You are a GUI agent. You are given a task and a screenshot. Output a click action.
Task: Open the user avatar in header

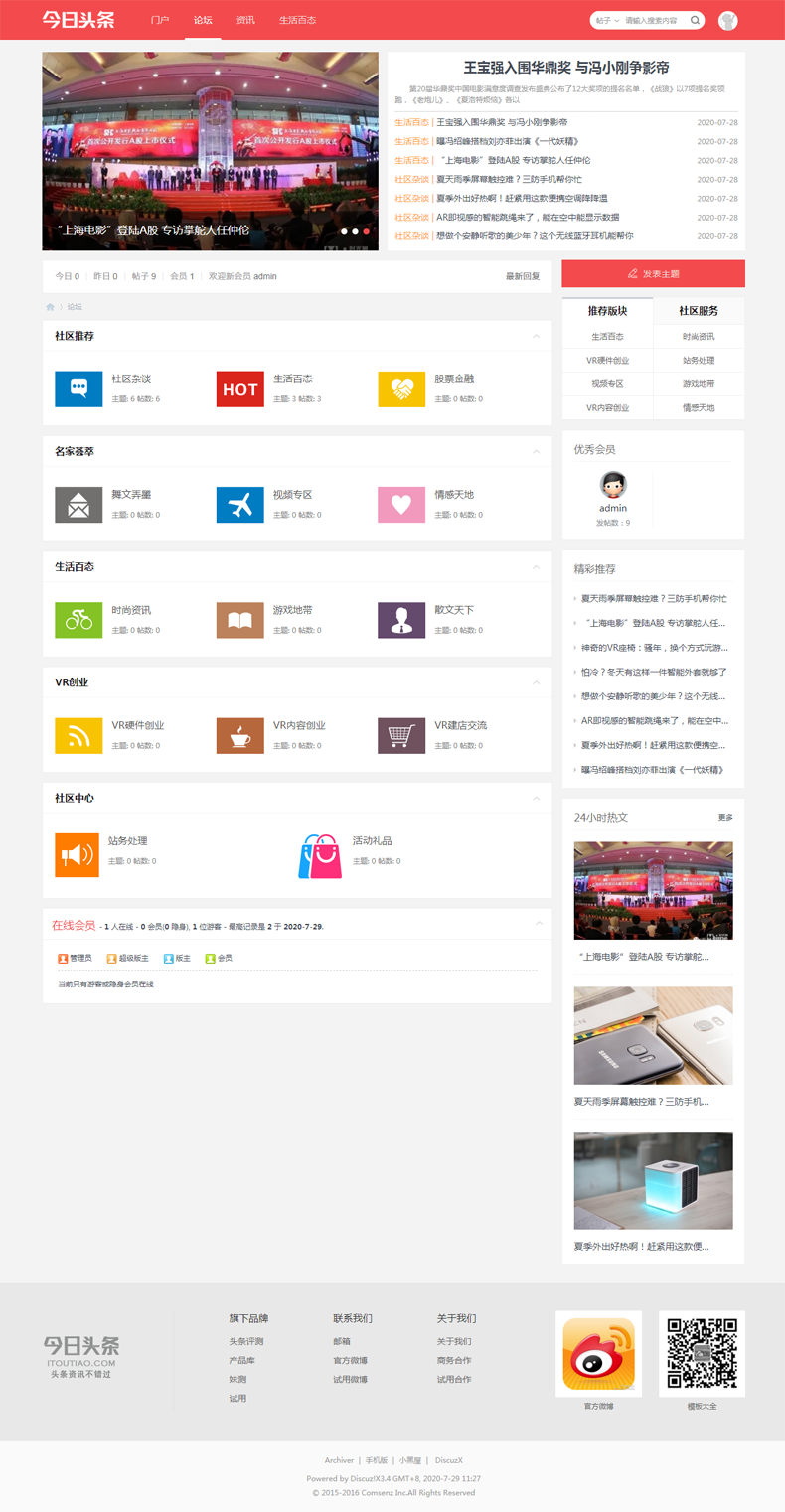pyautogui.click(x=728, y=20)
